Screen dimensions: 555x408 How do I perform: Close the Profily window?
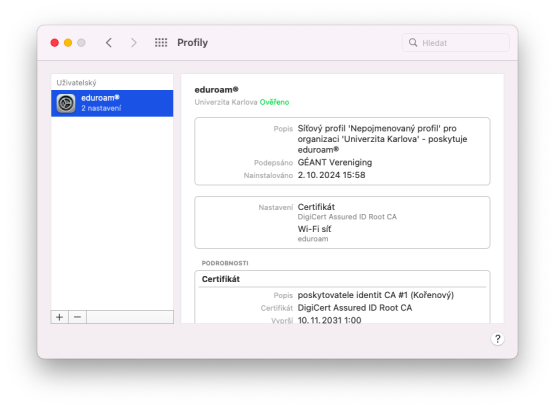pyautogui.click(x=55, y=43)
